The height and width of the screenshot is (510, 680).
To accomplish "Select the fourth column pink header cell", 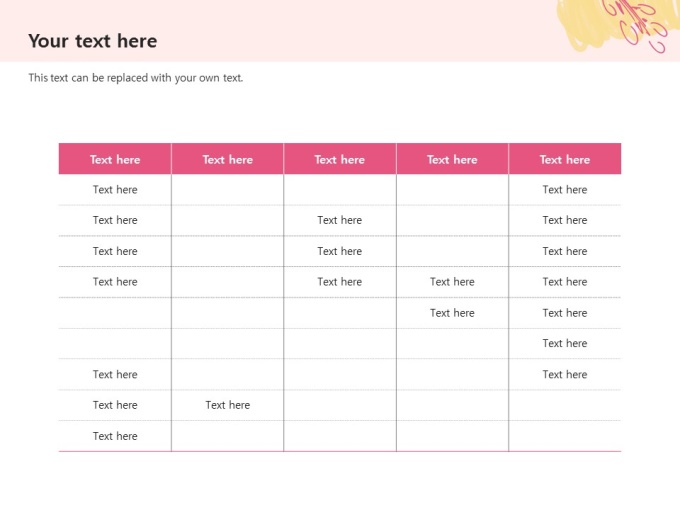I will 452,159.
